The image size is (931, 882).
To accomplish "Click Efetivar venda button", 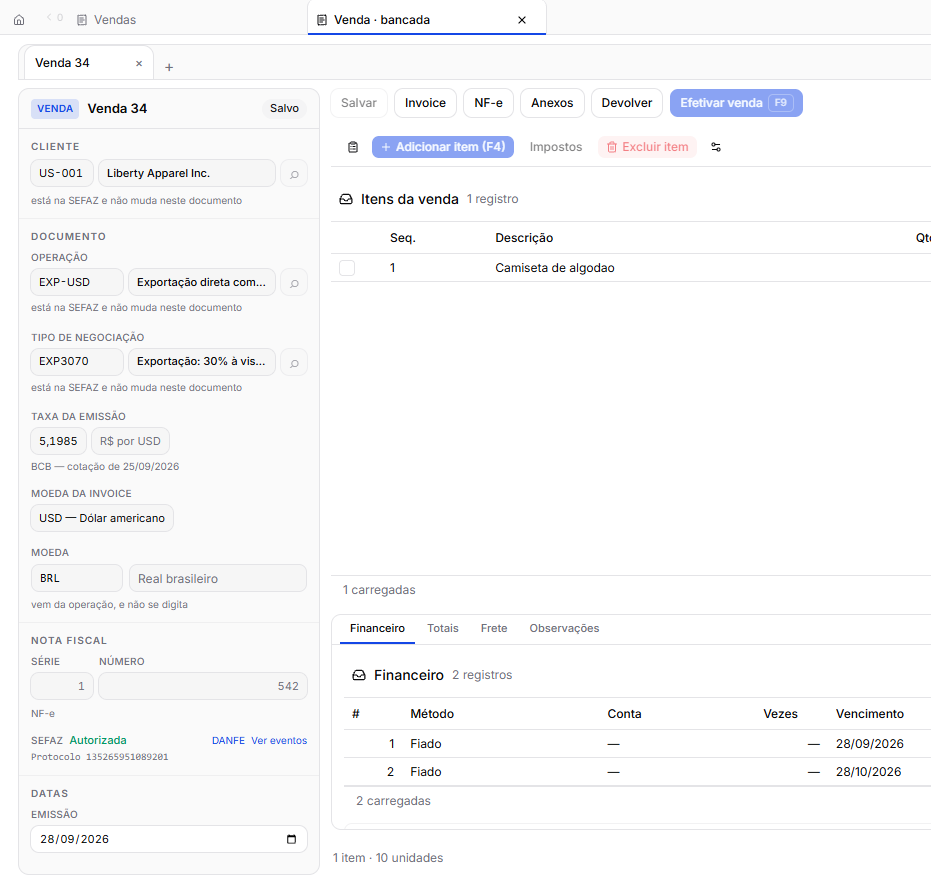I will tap(736, 103).
